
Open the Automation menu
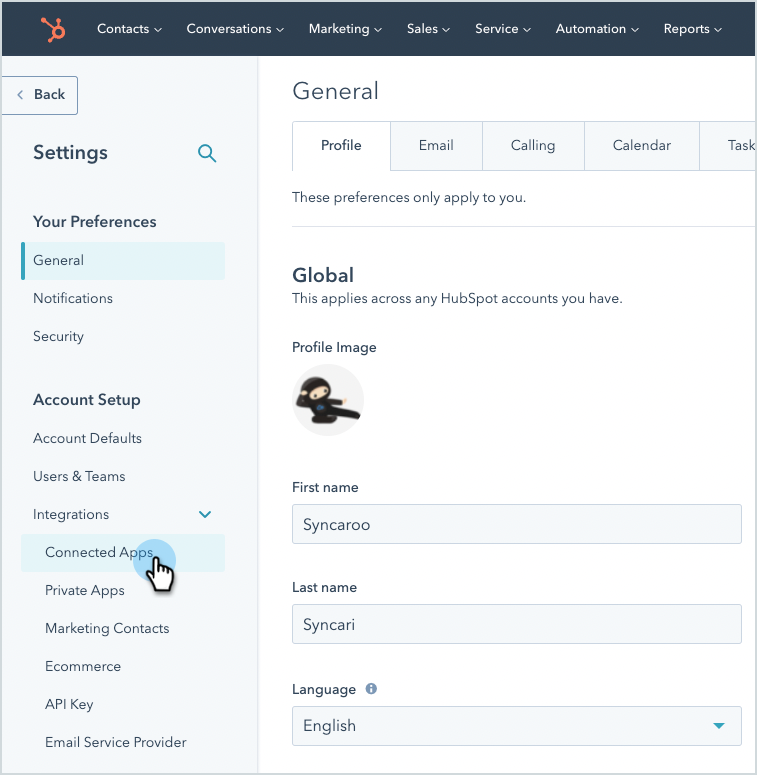(x=597, y=29)
